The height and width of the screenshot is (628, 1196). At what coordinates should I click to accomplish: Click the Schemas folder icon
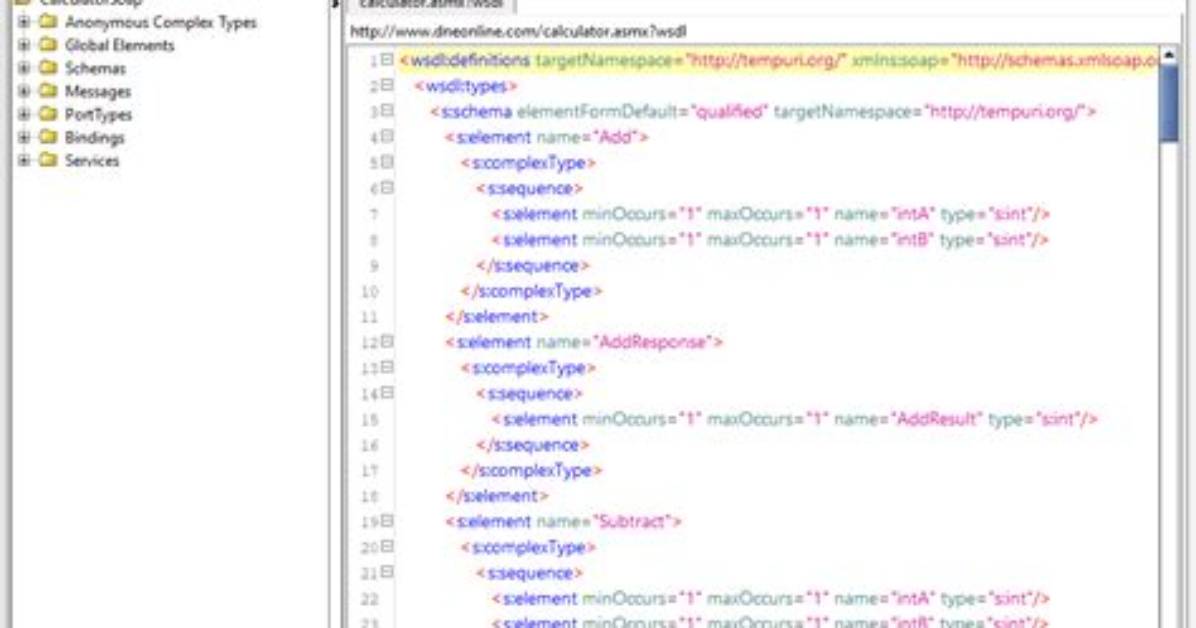tap(48, 68)
